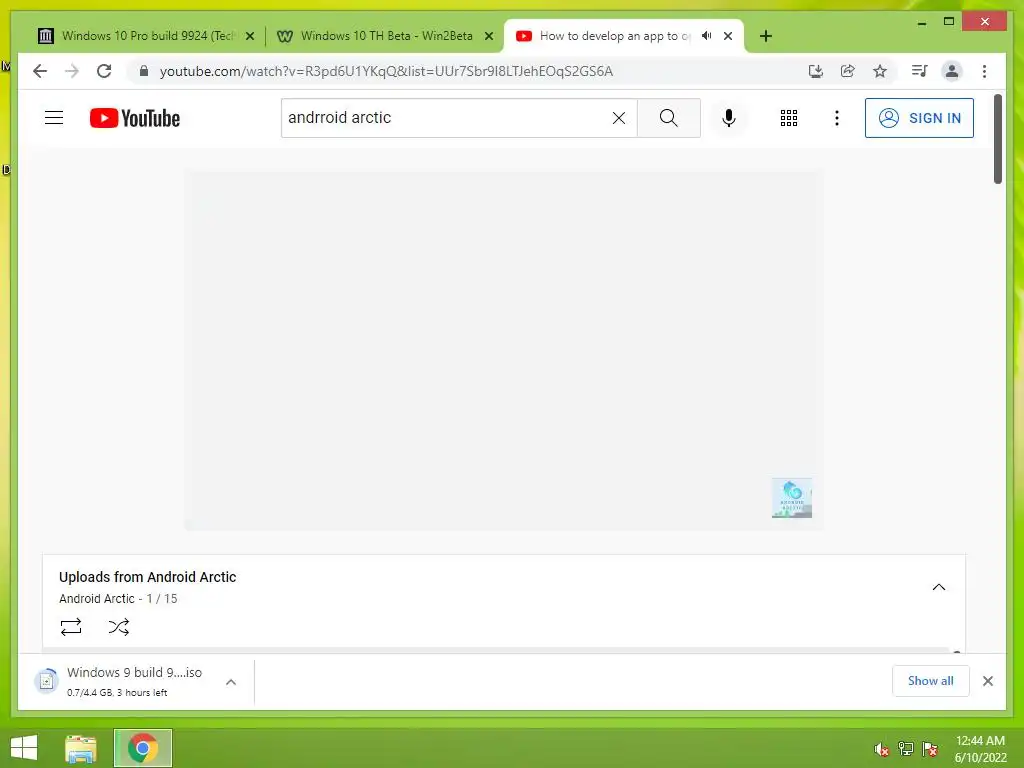Show all downloads
Image resolution: width=1024 pixels, height=768 pixels.
931,680
